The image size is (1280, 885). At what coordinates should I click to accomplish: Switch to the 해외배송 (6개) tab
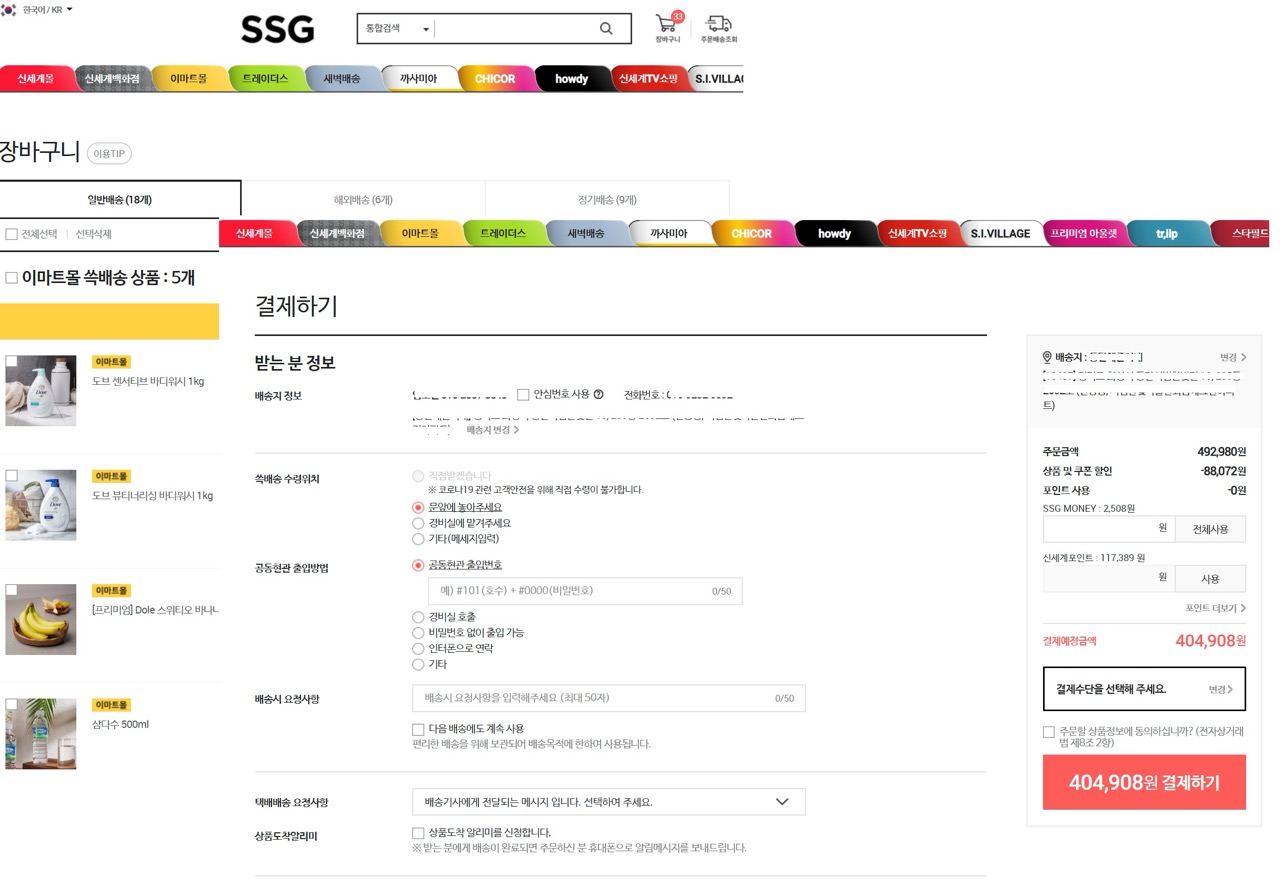(x=363, y=200)
